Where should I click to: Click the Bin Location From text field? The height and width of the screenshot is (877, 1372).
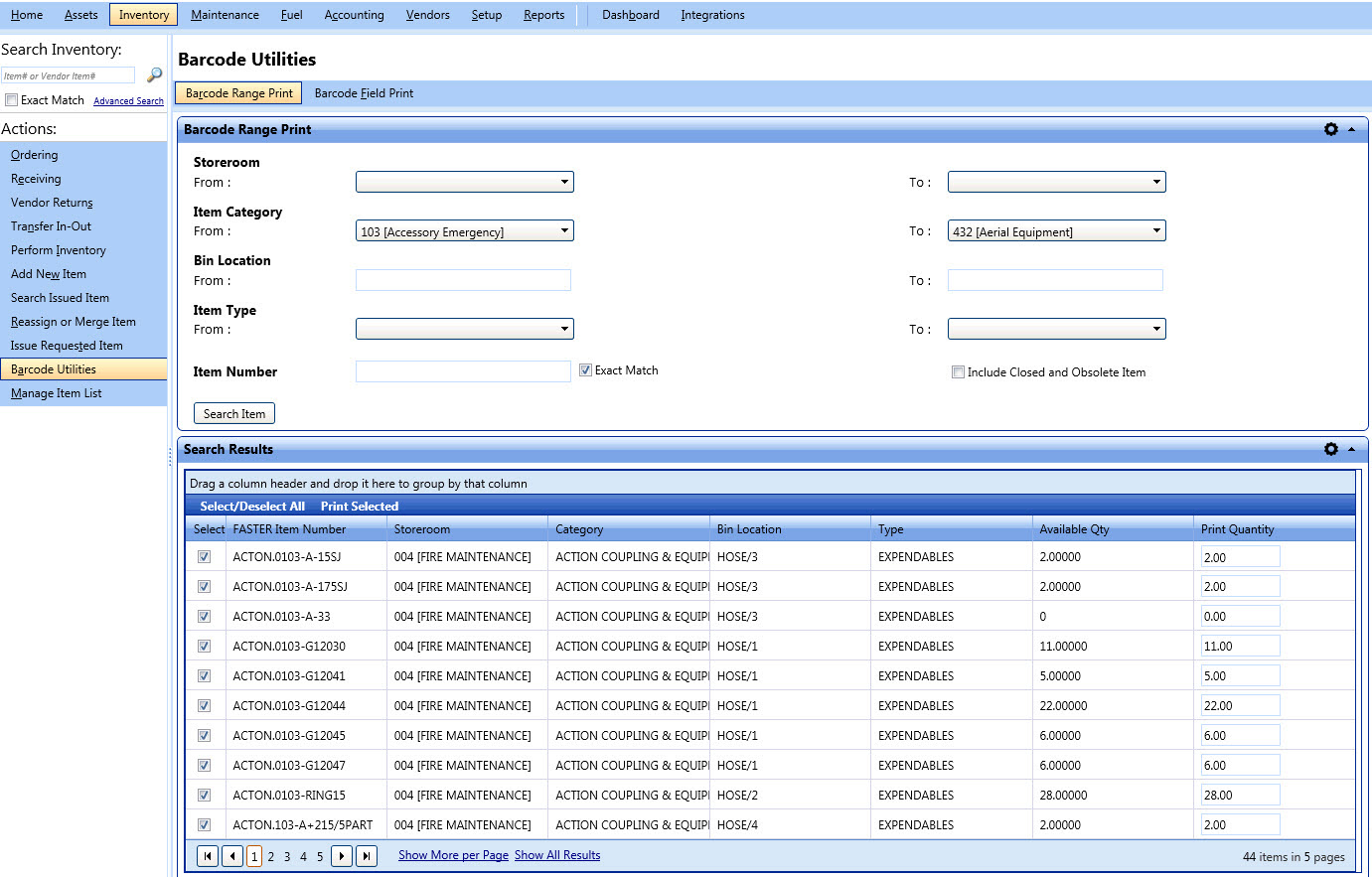(x=463, y=280)
